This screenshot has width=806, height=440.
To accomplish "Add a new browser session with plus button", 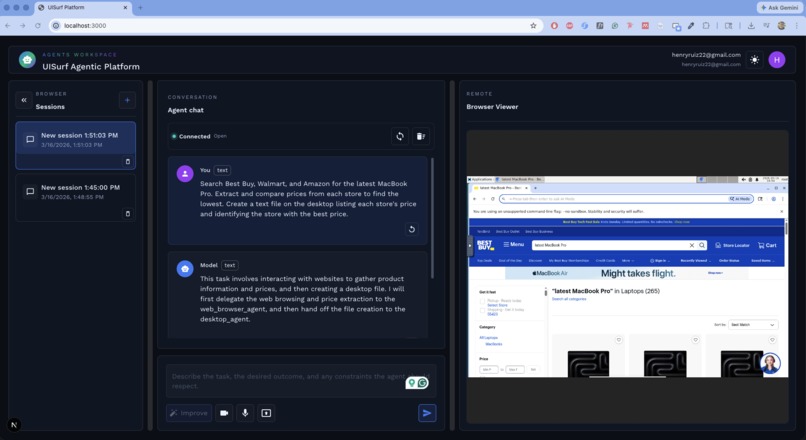I will point(127,100).
